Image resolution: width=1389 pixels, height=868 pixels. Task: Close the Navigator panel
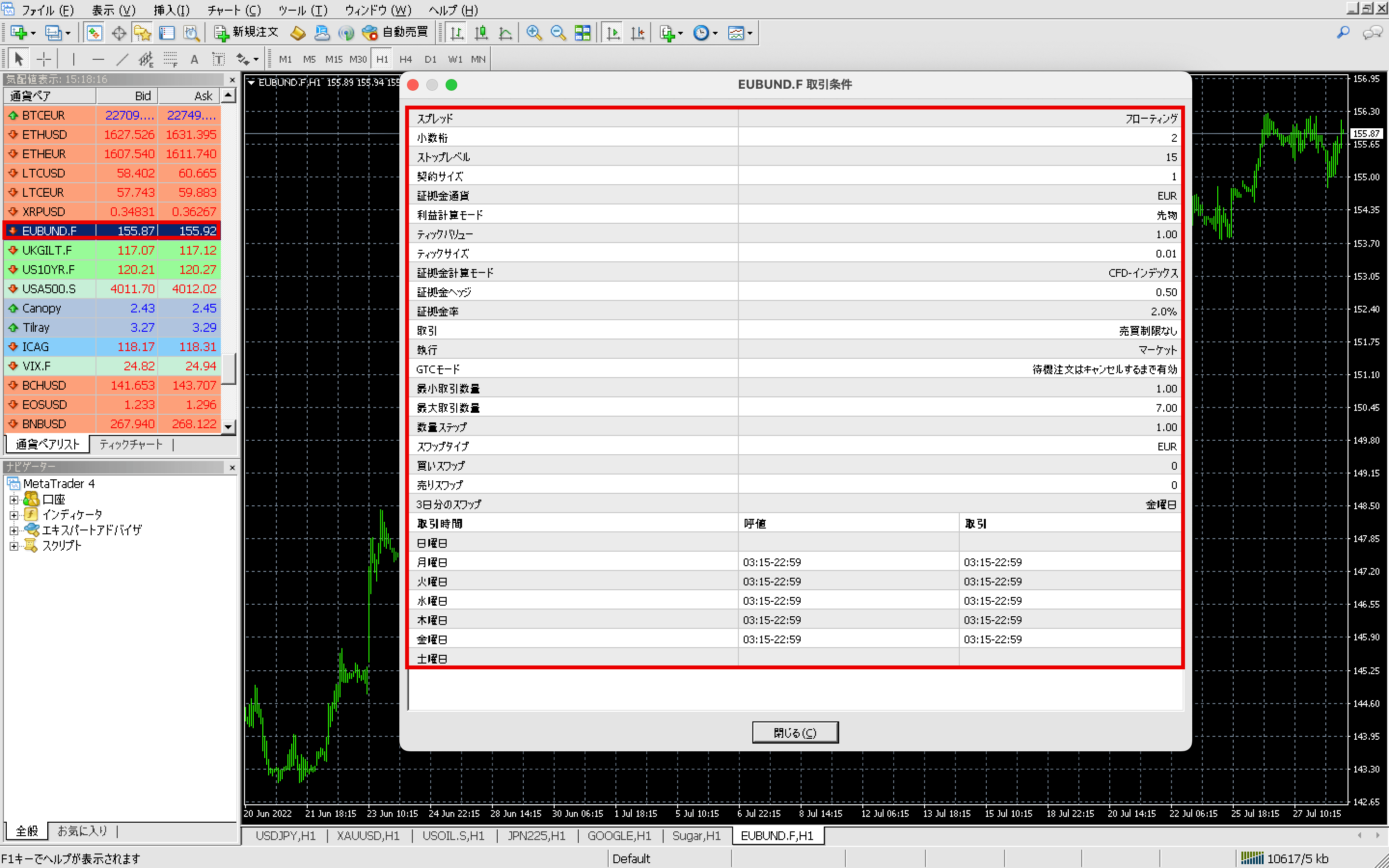click(x=232, y=467)
